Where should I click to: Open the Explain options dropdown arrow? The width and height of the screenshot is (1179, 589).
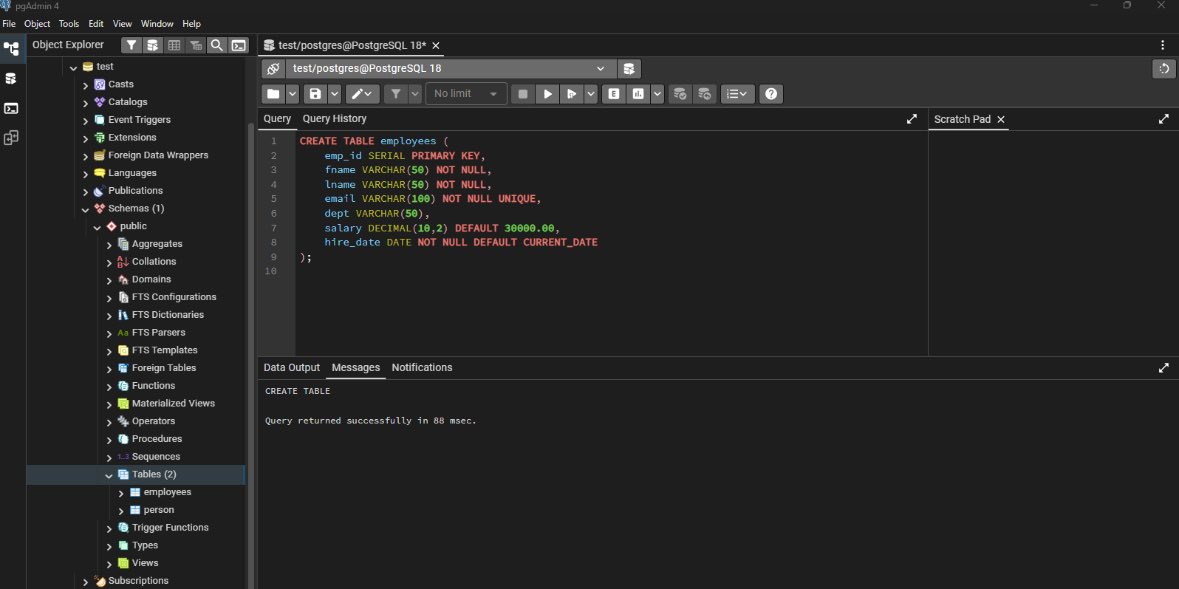(658, 94)
